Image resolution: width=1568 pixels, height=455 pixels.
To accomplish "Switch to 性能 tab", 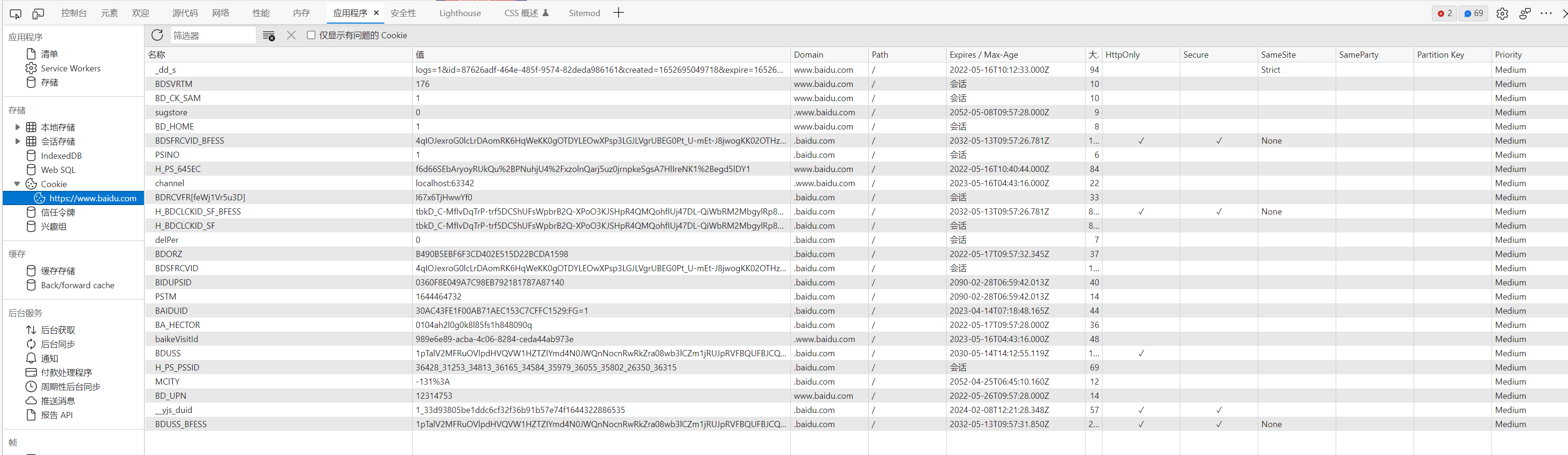I will (x=261, y=13).
